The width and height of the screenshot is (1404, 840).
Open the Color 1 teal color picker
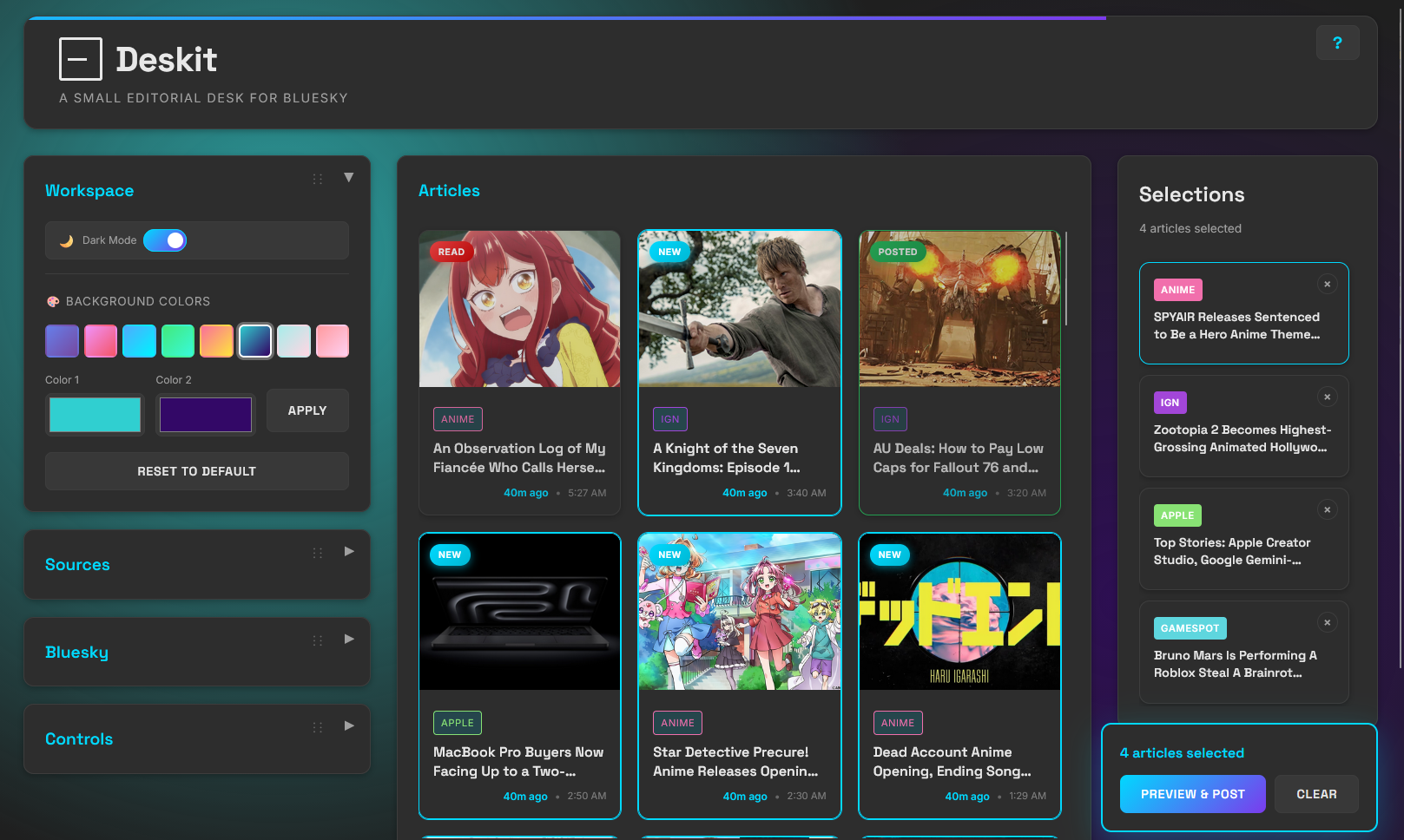click(x=95, y=415)
